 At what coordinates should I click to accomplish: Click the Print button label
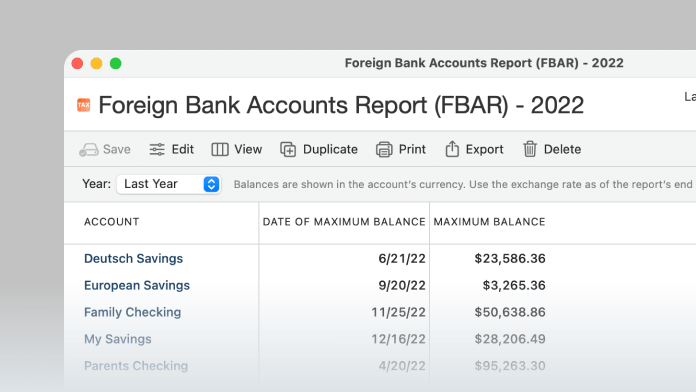point(412,150)
